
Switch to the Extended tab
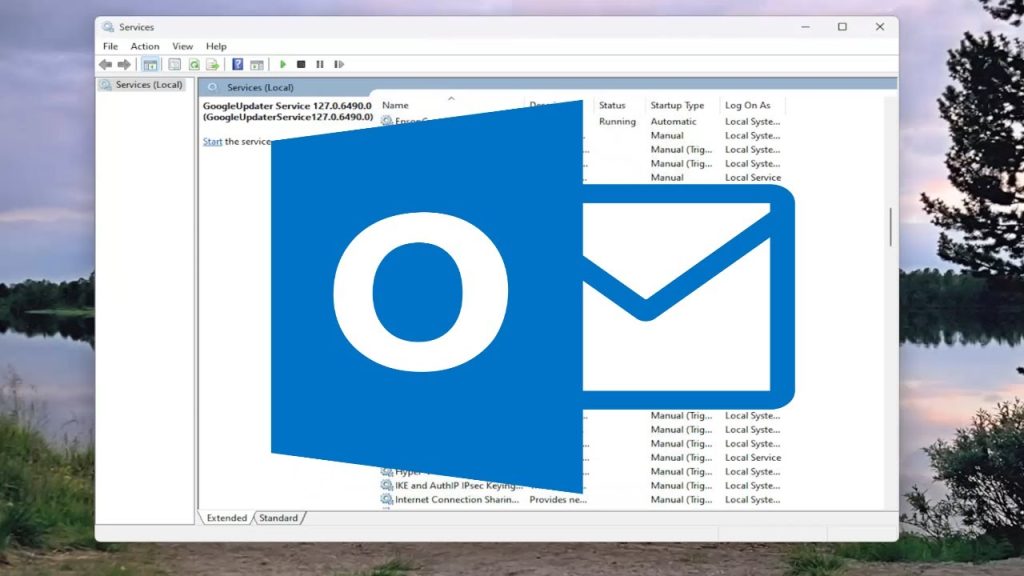click(226, 518)
